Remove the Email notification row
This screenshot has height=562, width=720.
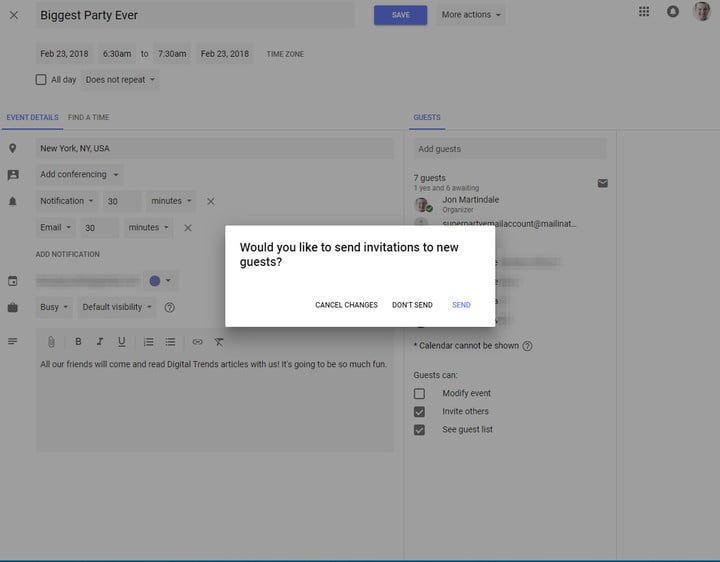tap(187, 228)
